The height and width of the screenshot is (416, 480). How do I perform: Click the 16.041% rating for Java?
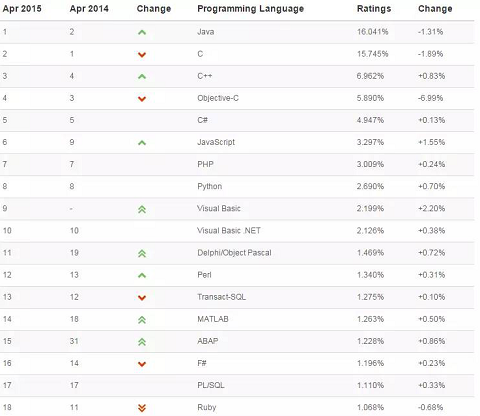[373, 32]
